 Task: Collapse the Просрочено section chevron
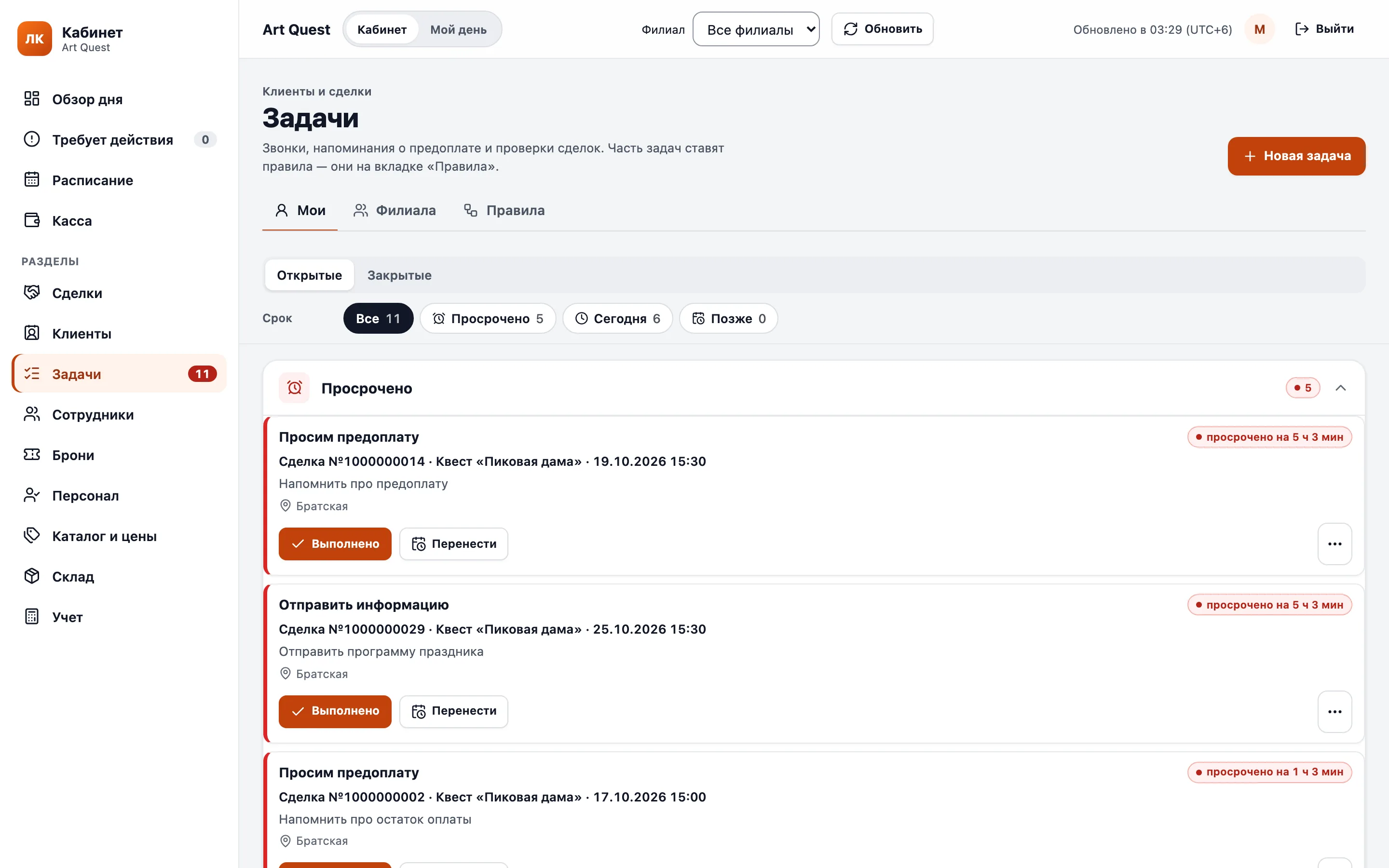[x=1340, y=388]
